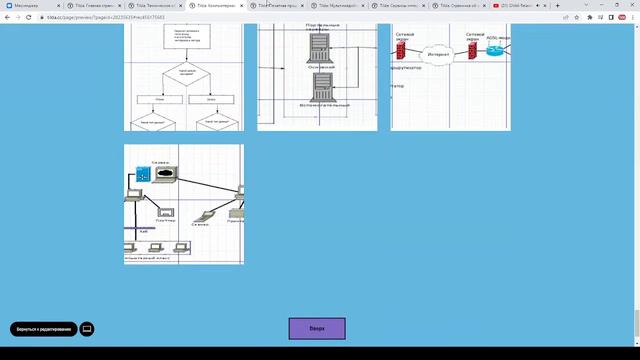640x360 pixels.
Task: Close the Tilda Технические tab
Action: click(180, 6)
